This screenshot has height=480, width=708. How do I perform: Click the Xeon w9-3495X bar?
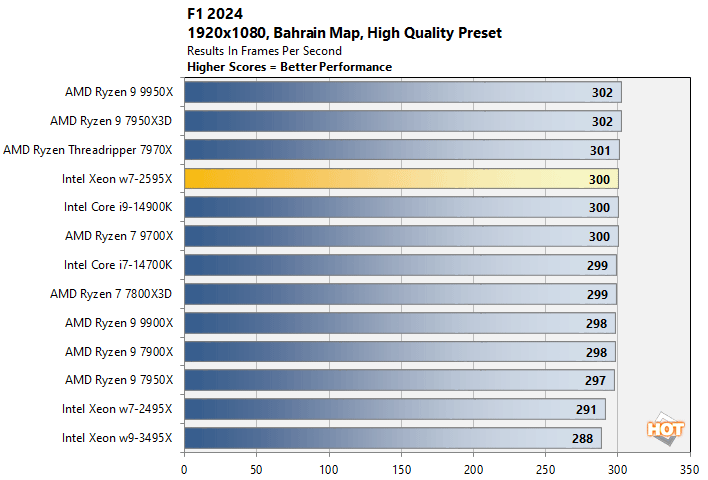tap(393, 438)
